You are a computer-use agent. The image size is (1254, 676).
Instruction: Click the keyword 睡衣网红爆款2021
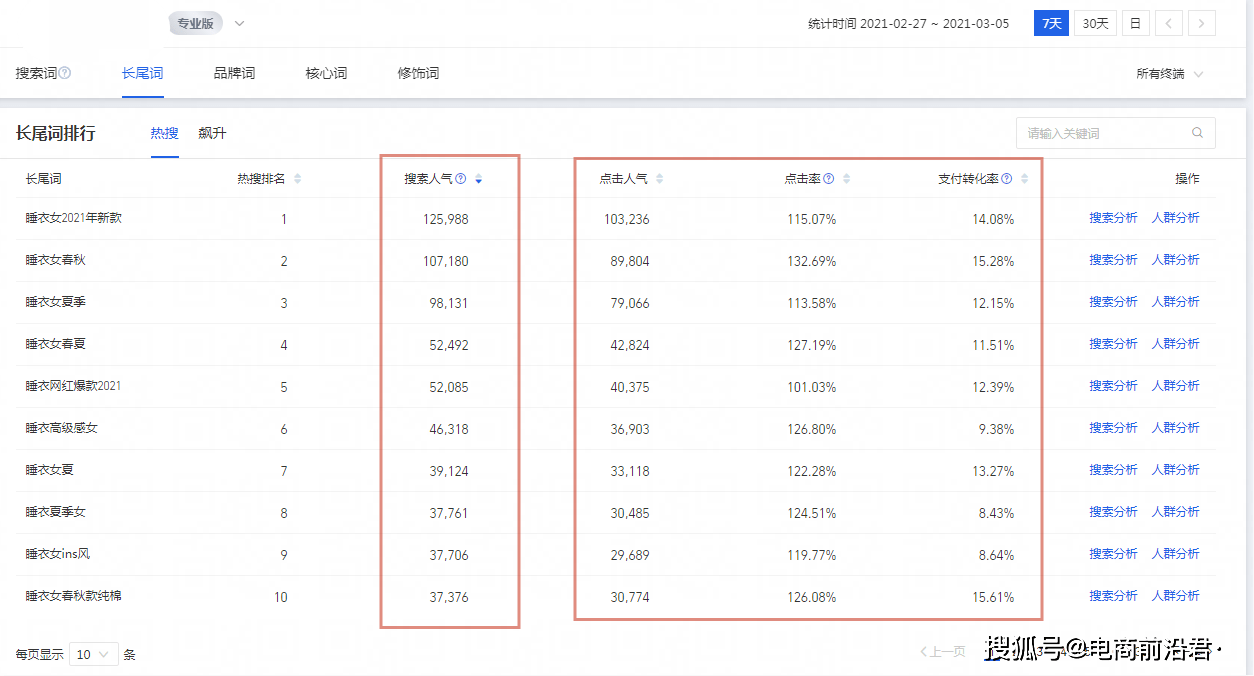[74, 386]
